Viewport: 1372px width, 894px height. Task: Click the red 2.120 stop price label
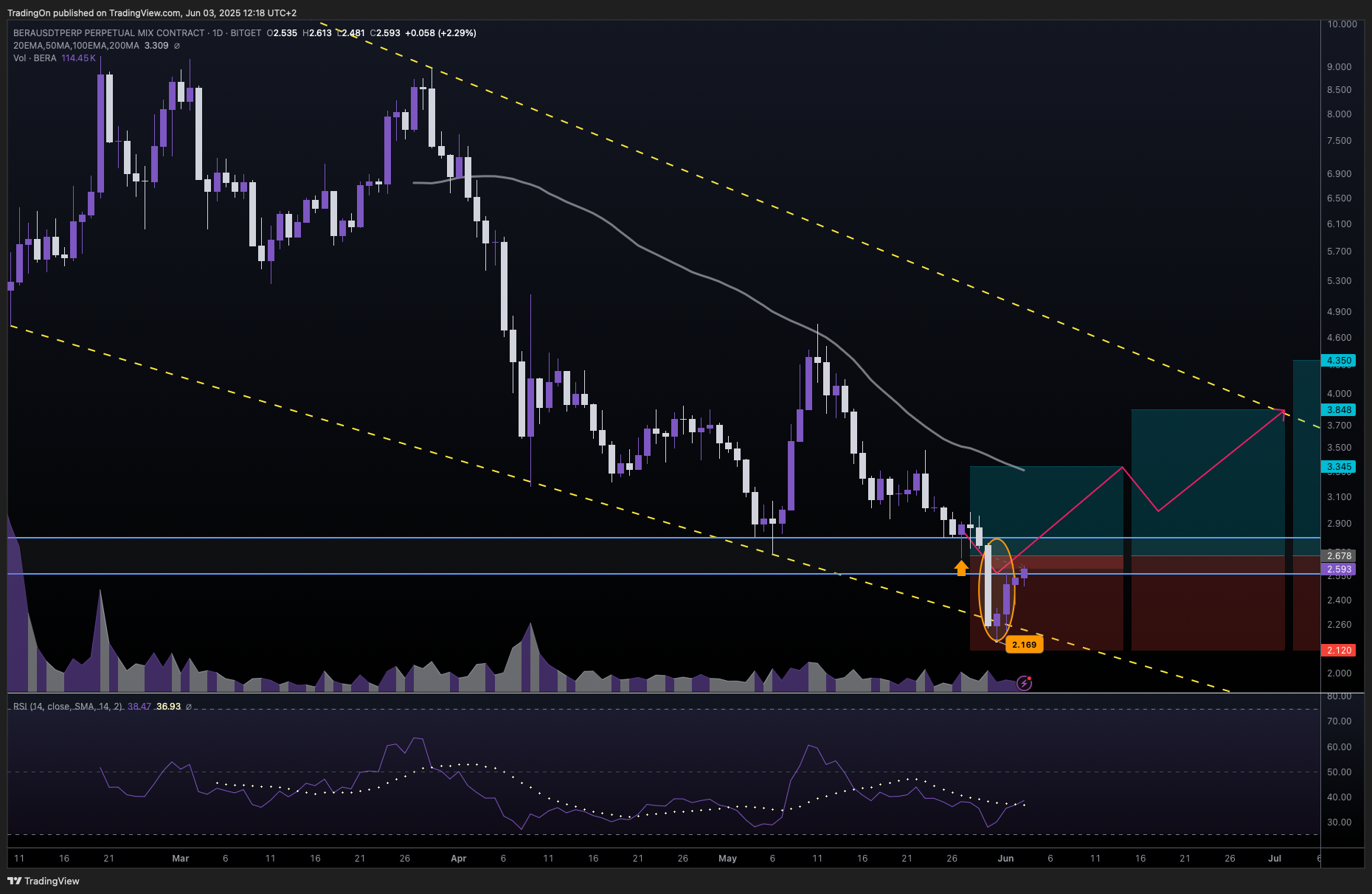1340,651
